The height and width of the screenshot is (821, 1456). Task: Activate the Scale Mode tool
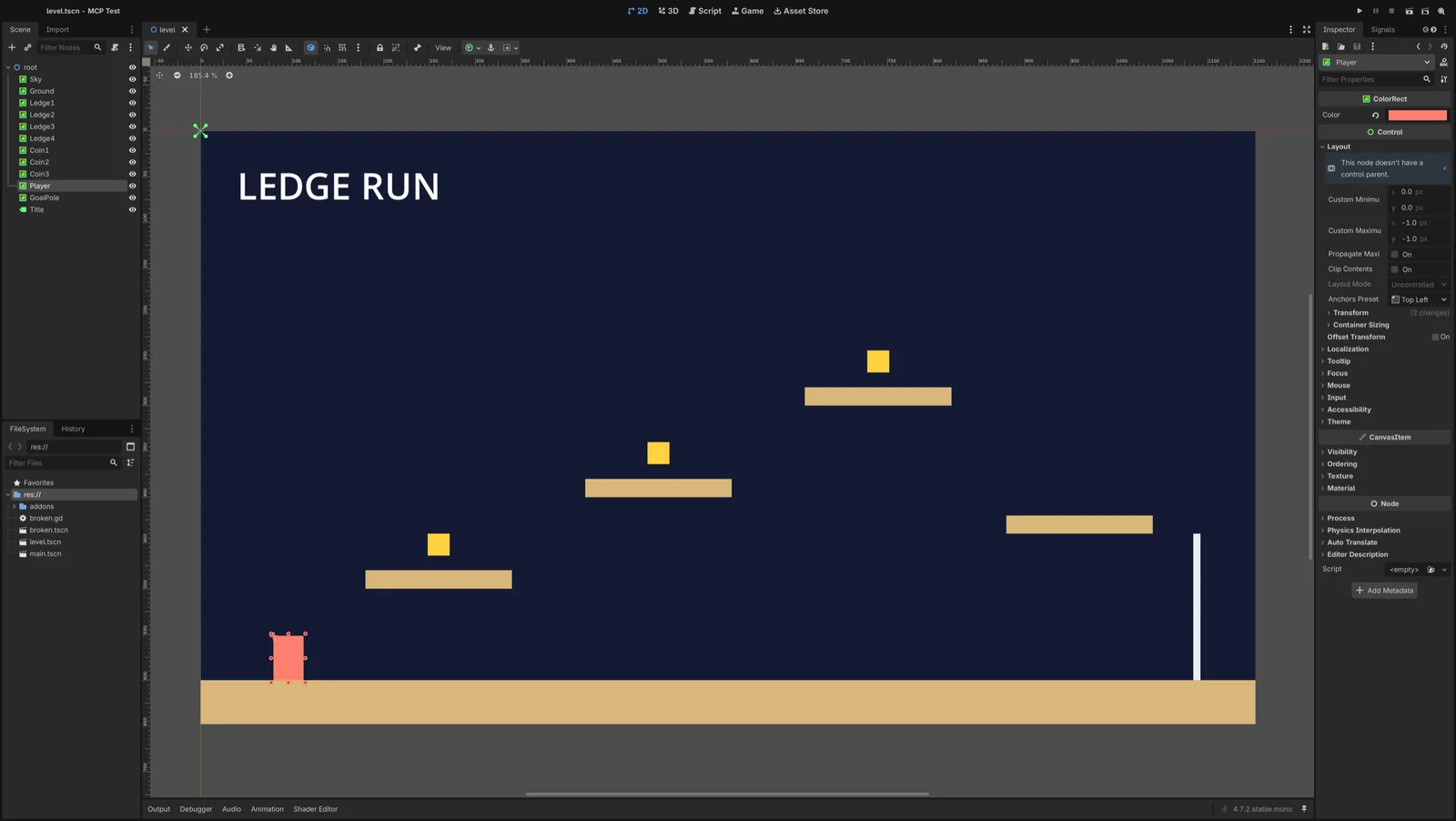219,47
